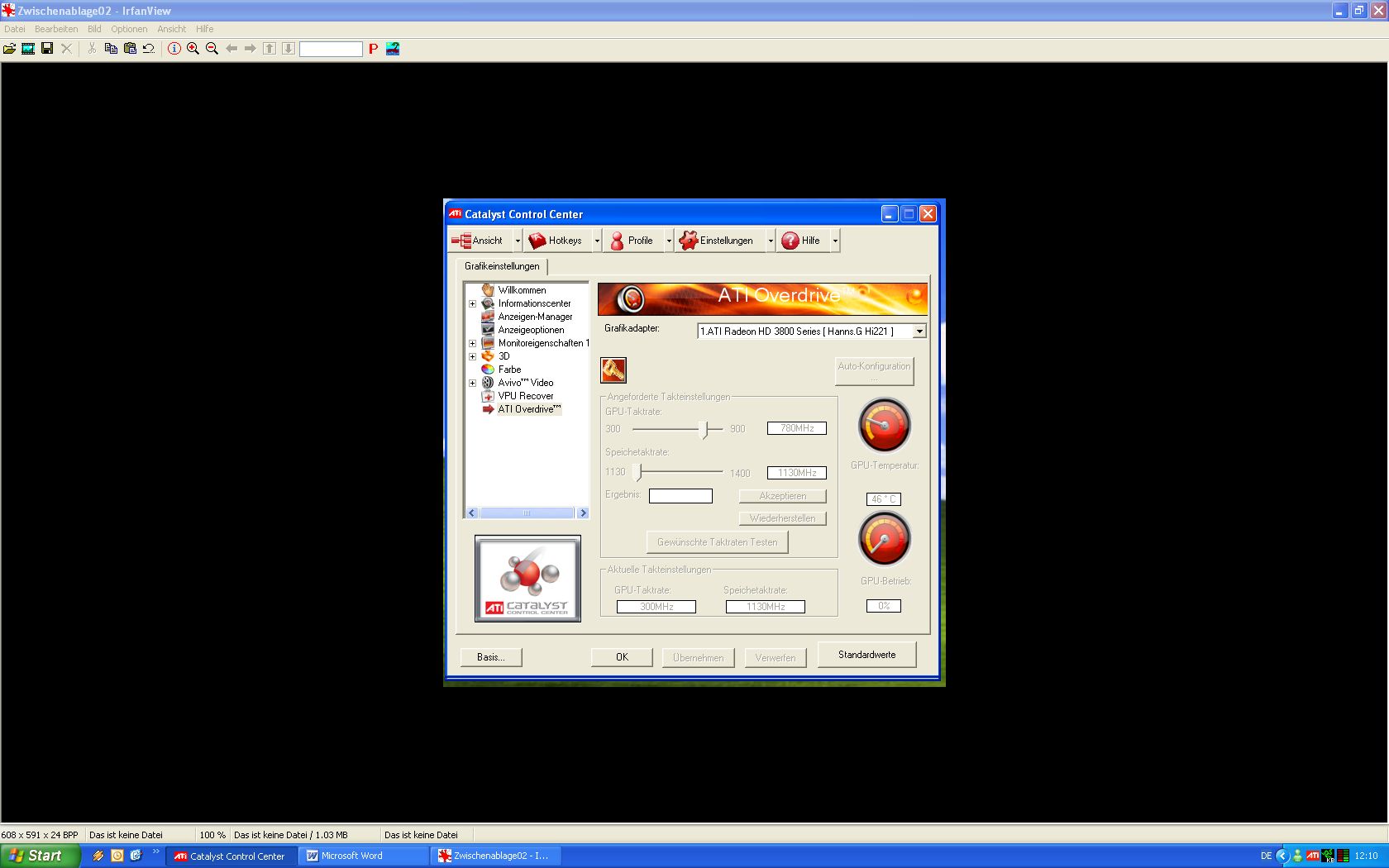Click the Hotkeys button in the Catalyst image
This screenshot has width=1389, height=868.
pyautogui.click(x=556, y=241)
